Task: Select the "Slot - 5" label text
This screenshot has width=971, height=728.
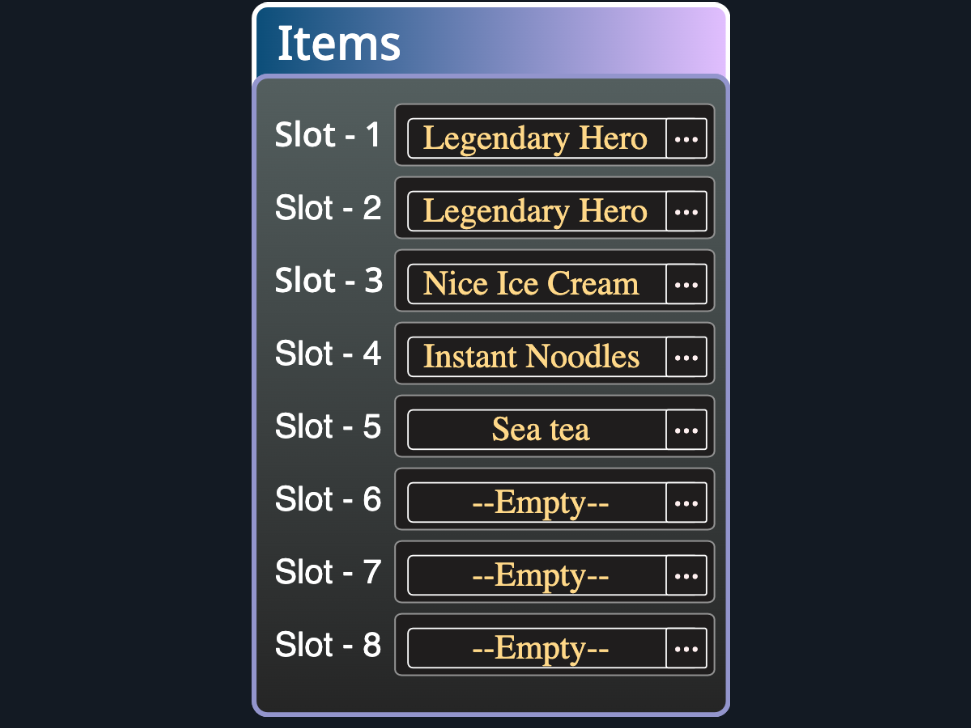Action: tap(328, 427)
